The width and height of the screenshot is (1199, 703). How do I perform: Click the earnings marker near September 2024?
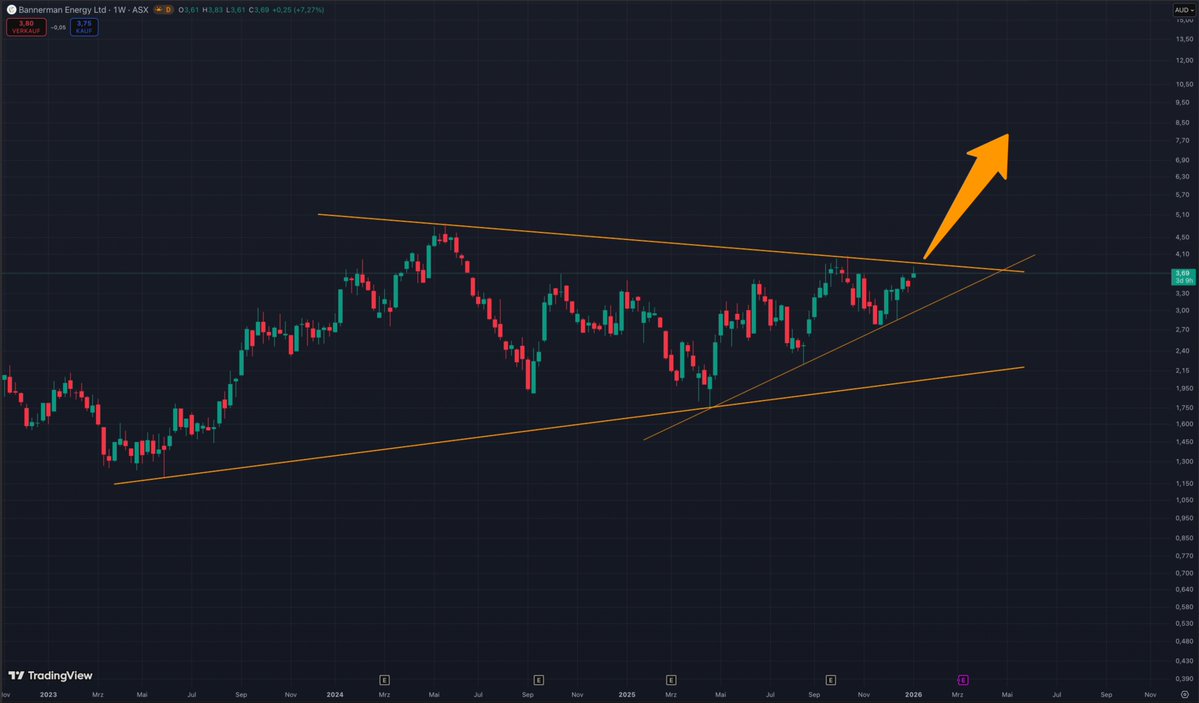click(x=538, y=679)
